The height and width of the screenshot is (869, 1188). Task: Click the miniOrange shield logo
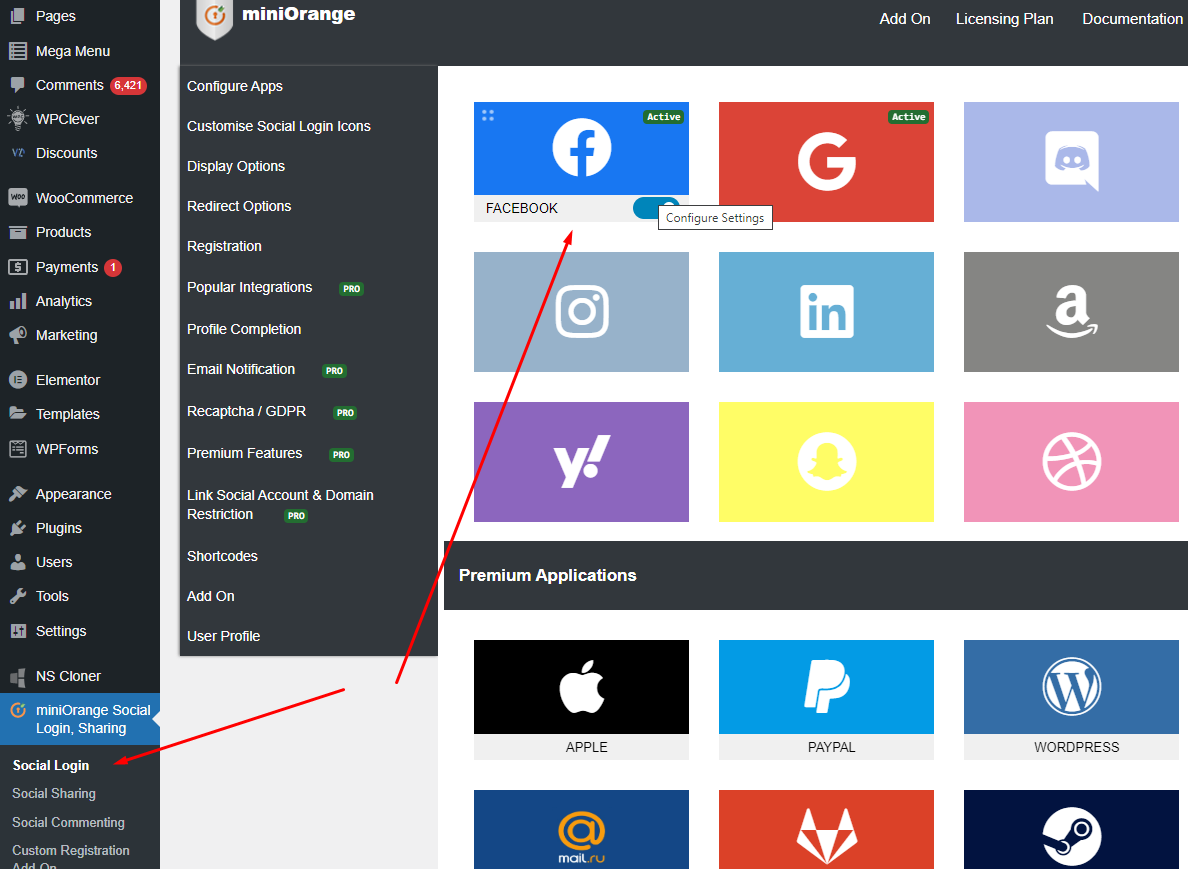214,17
